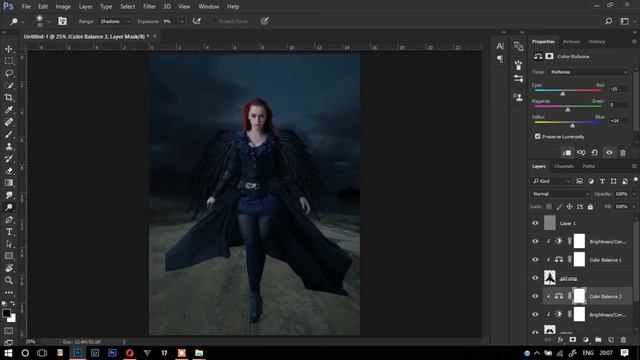Screen dimensions: 640x360
Task: Open the Layers panel menu
Action: click(x=634, y=166)
